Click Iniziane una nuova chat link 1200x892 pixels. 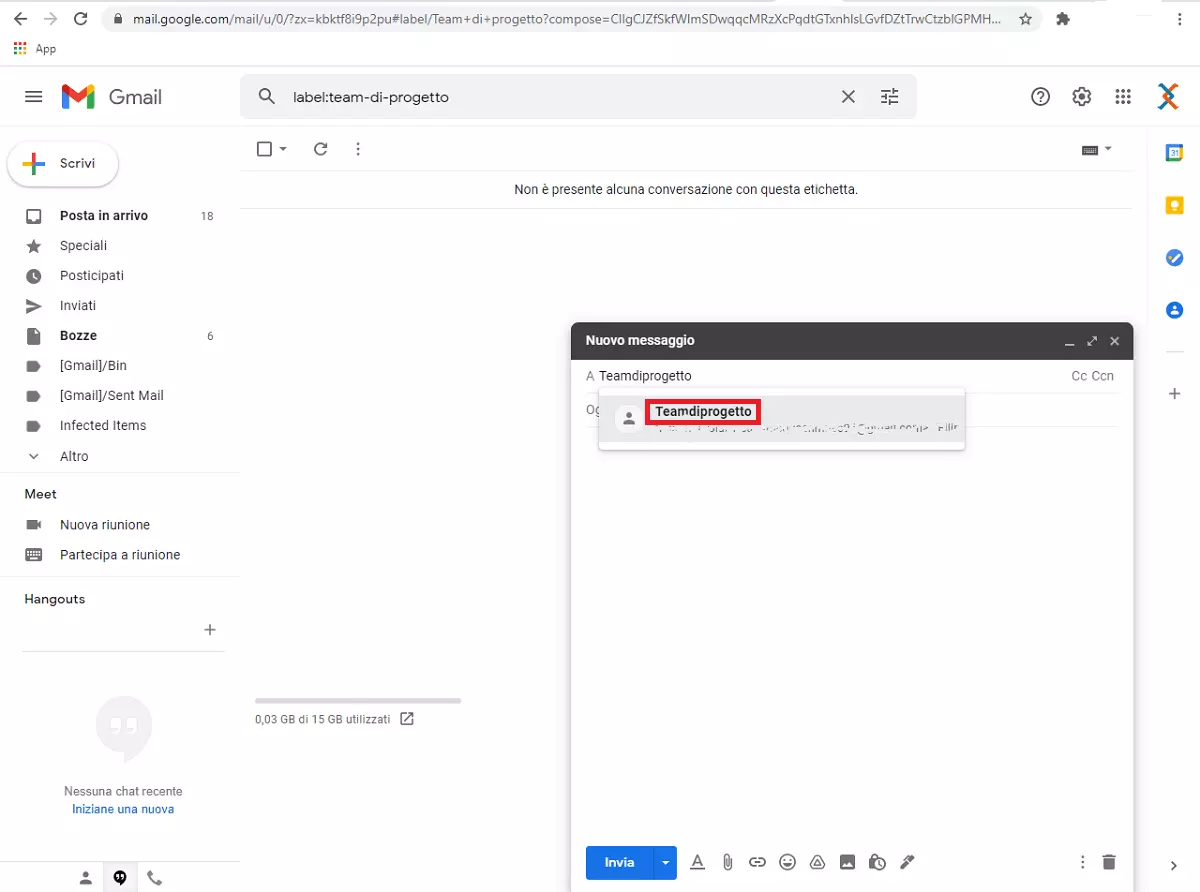[x=123, y=809]
